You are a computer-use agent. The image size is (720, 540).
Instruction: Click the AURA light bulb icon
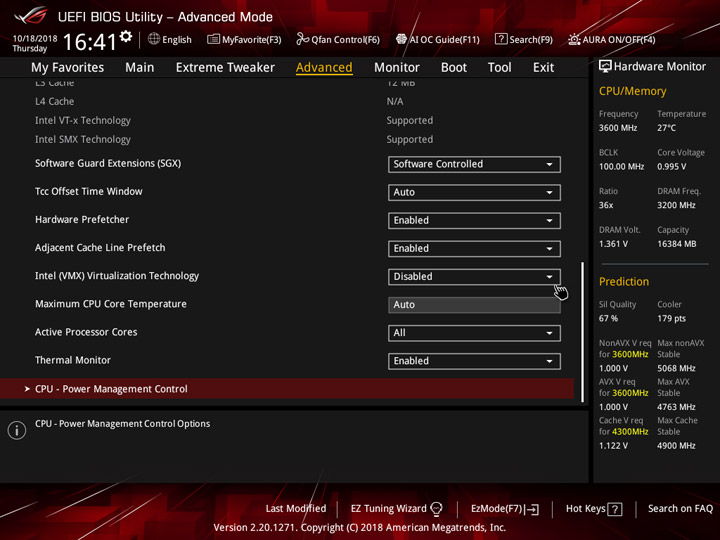point(574,39)
